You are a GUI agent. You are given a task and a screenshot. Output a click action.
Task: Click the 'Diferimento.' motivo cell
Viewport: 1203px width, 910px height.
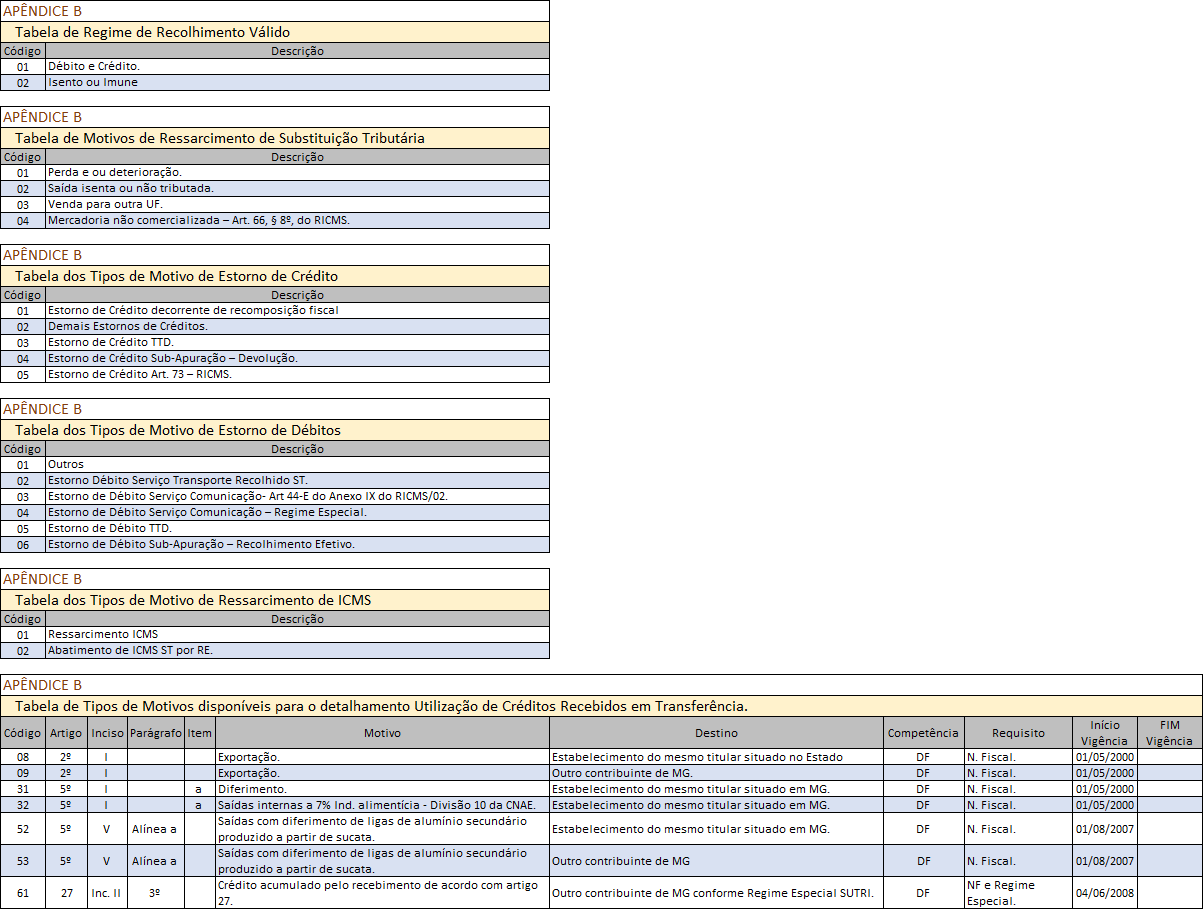click(x=383, y=789)
